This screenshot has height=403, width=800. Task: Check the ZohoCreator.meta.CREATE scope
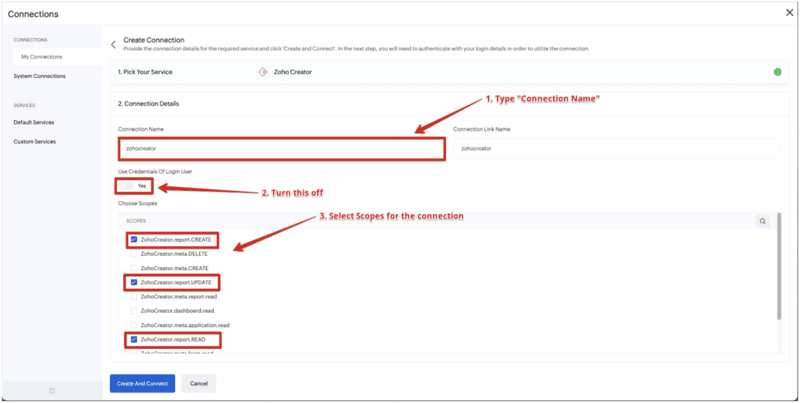(x=133, y=268)
